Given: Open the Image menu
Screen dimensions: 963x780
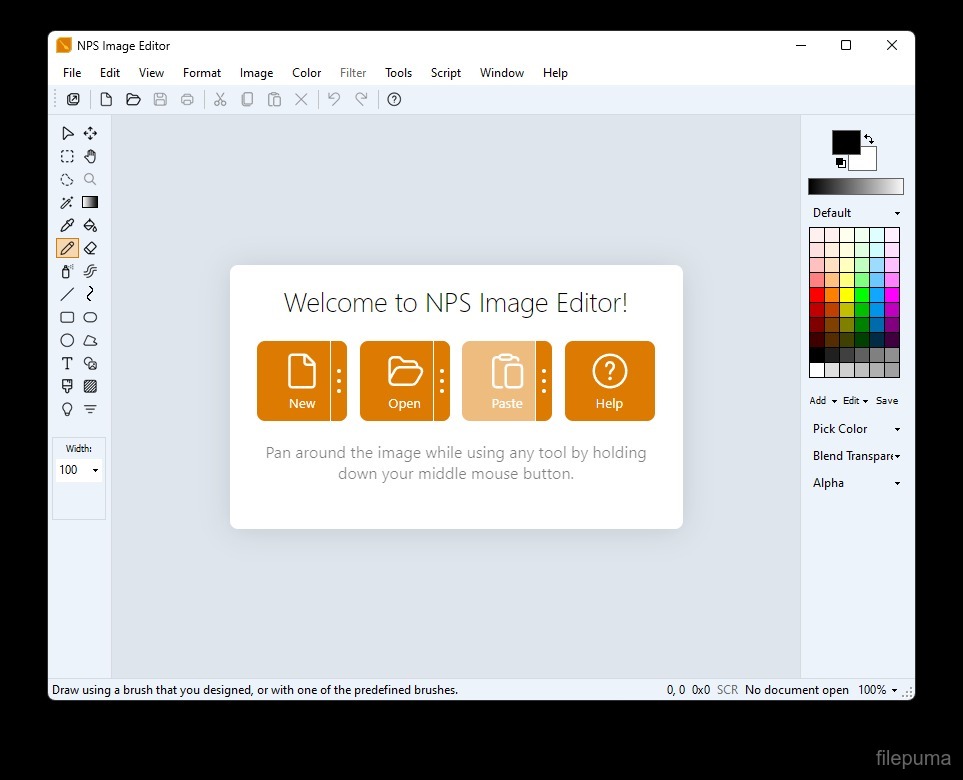Looking at the screenshot, I should coord(256,73).
